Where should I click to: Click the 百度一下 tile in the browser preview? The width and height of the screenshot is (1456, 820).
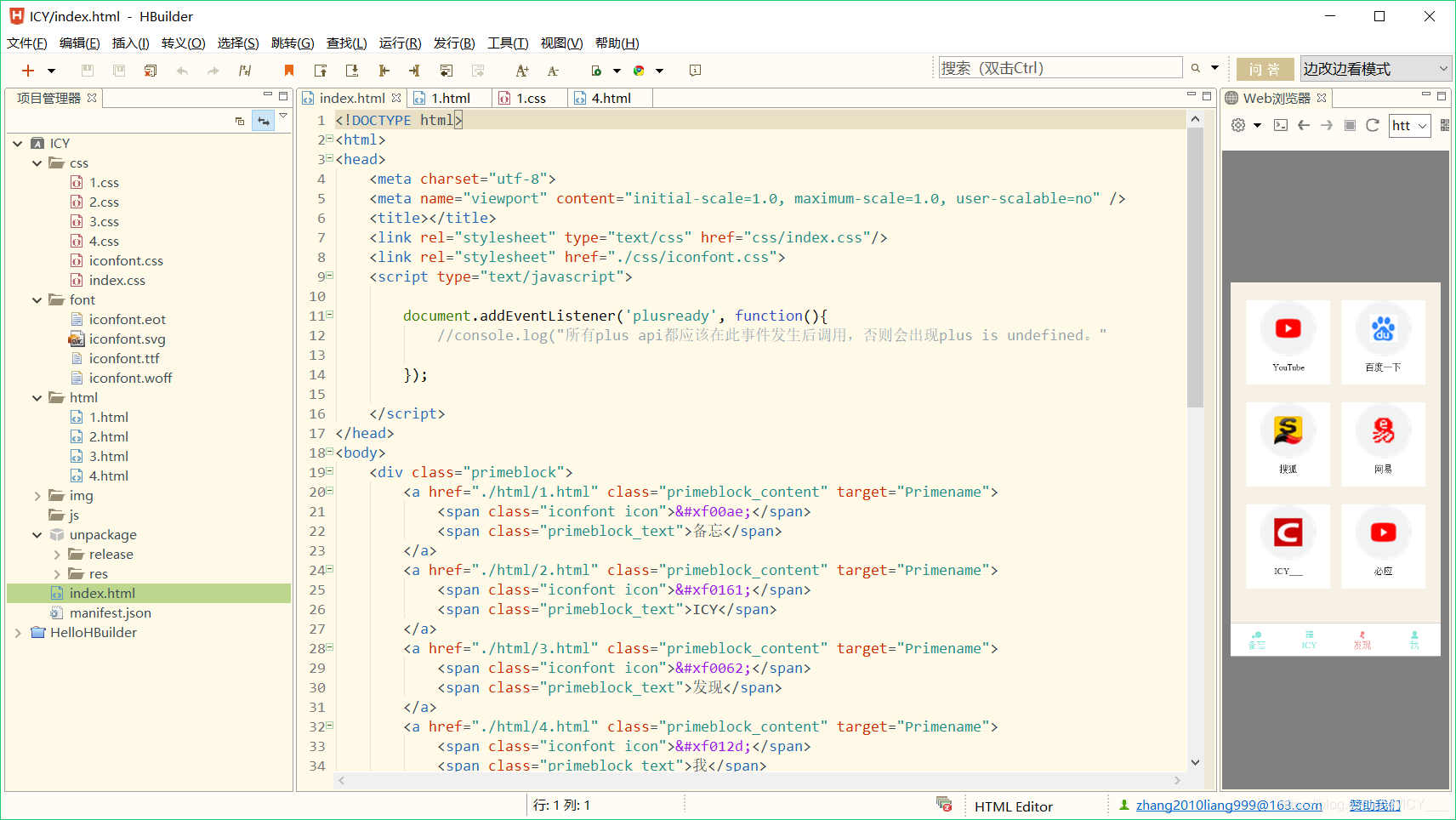click(1383, 341)
